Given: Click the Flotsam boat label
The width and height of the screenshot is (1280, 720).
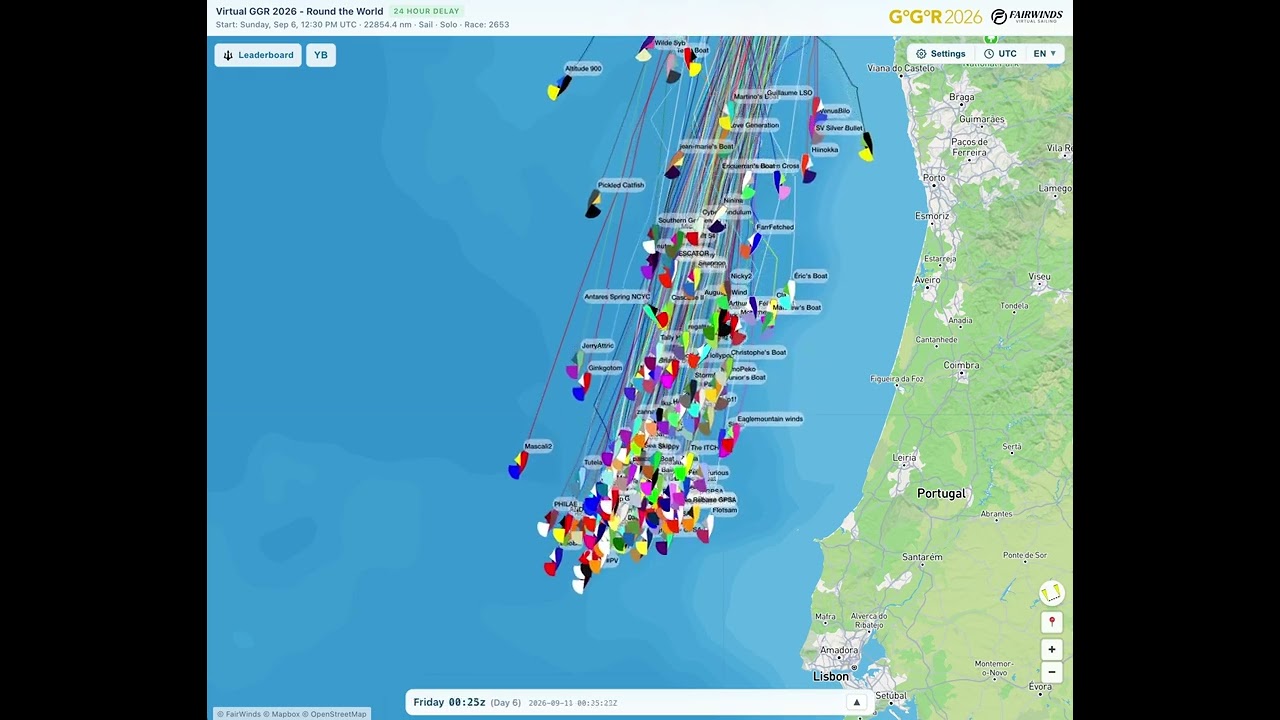Looking at the screenshot, I should coord(724,510).
